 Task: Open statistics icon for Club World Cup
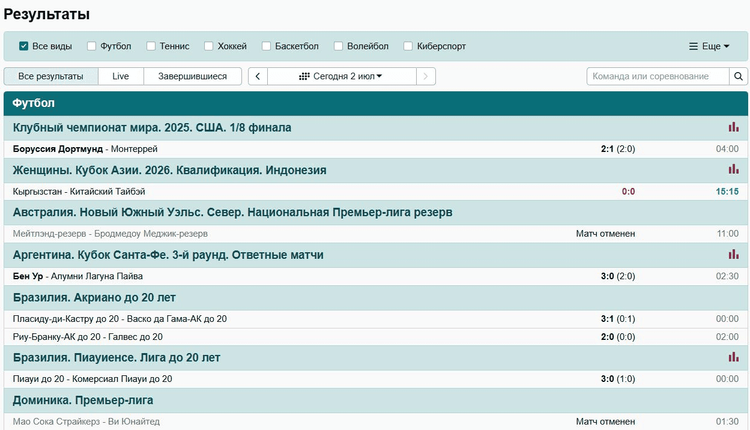coord(733,128)
